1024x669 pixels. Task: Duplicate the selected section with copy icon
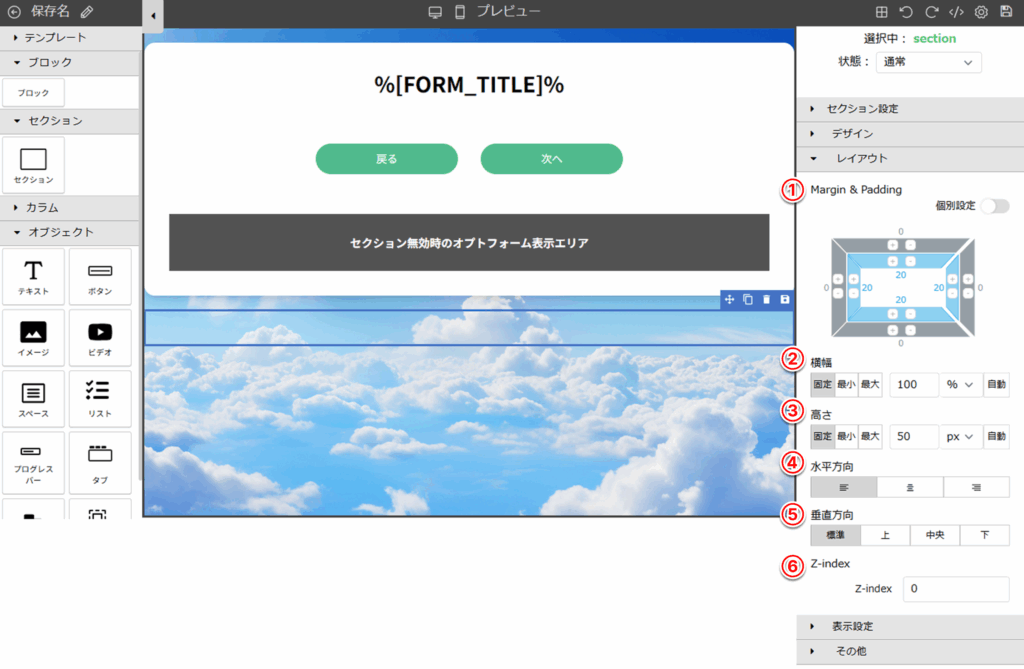748,300
